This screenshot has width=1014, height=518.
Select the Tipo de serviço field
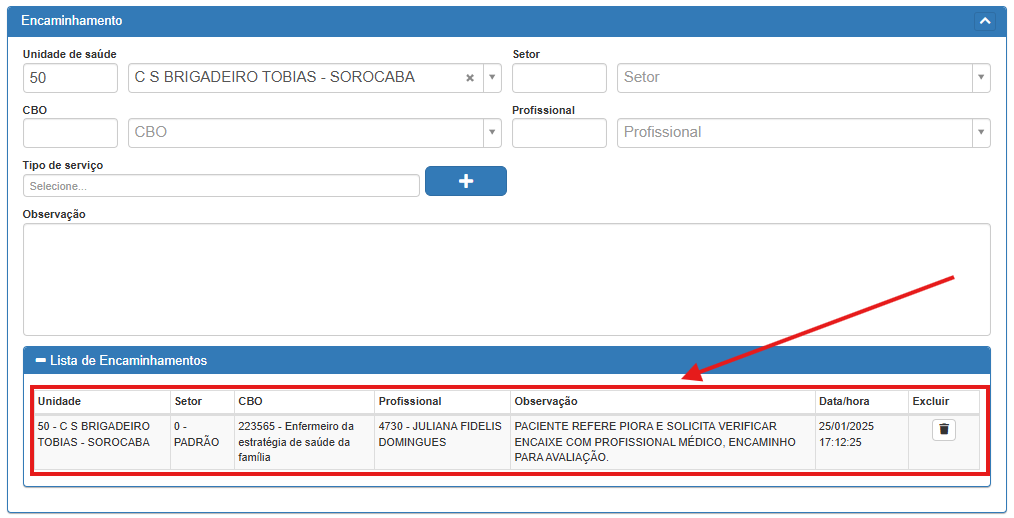(220, 186)
